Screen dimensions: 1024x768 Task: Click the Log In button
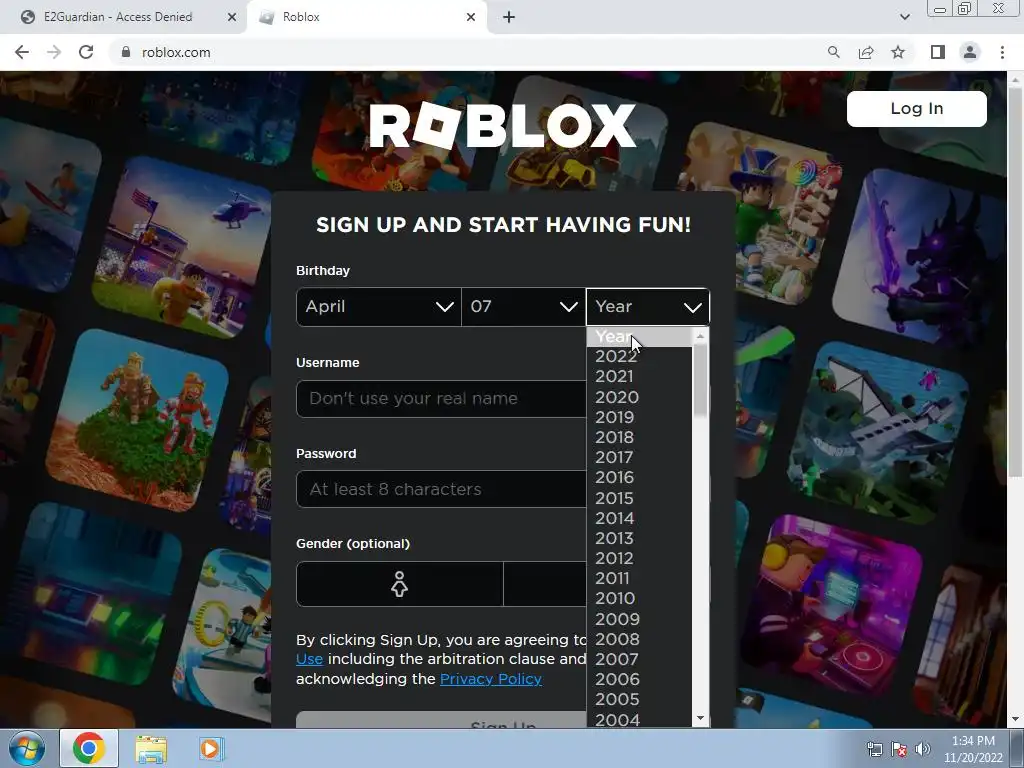[916, 108]
